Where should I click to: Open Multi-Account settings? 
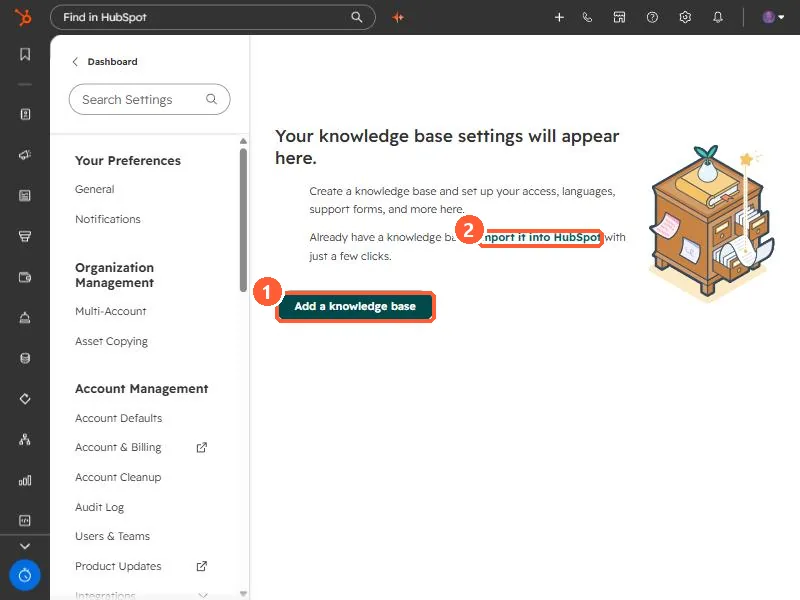coord(111,311)
